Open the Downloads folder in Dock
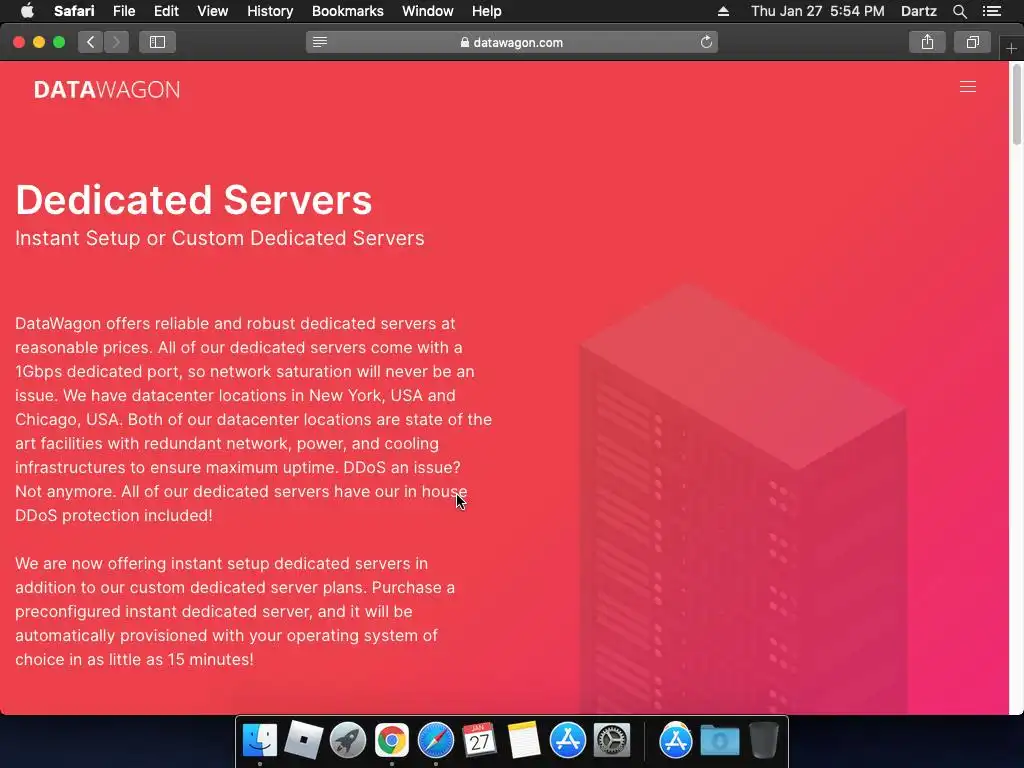Image resolution: width=1024 pixels, height=768 pixels. coord(720,740)
